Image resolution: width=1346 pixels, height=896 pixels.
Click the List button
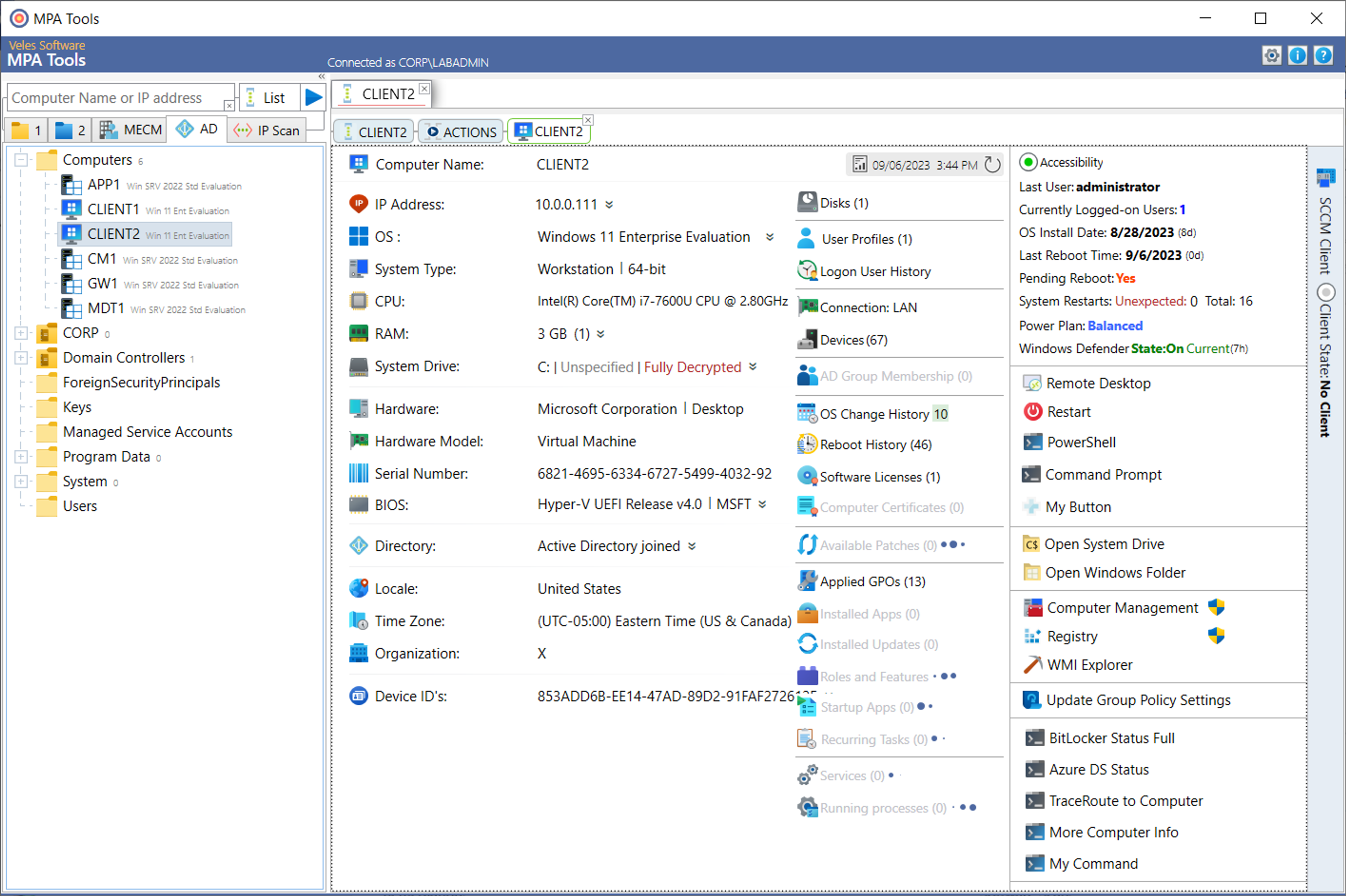tap(269, 98)
